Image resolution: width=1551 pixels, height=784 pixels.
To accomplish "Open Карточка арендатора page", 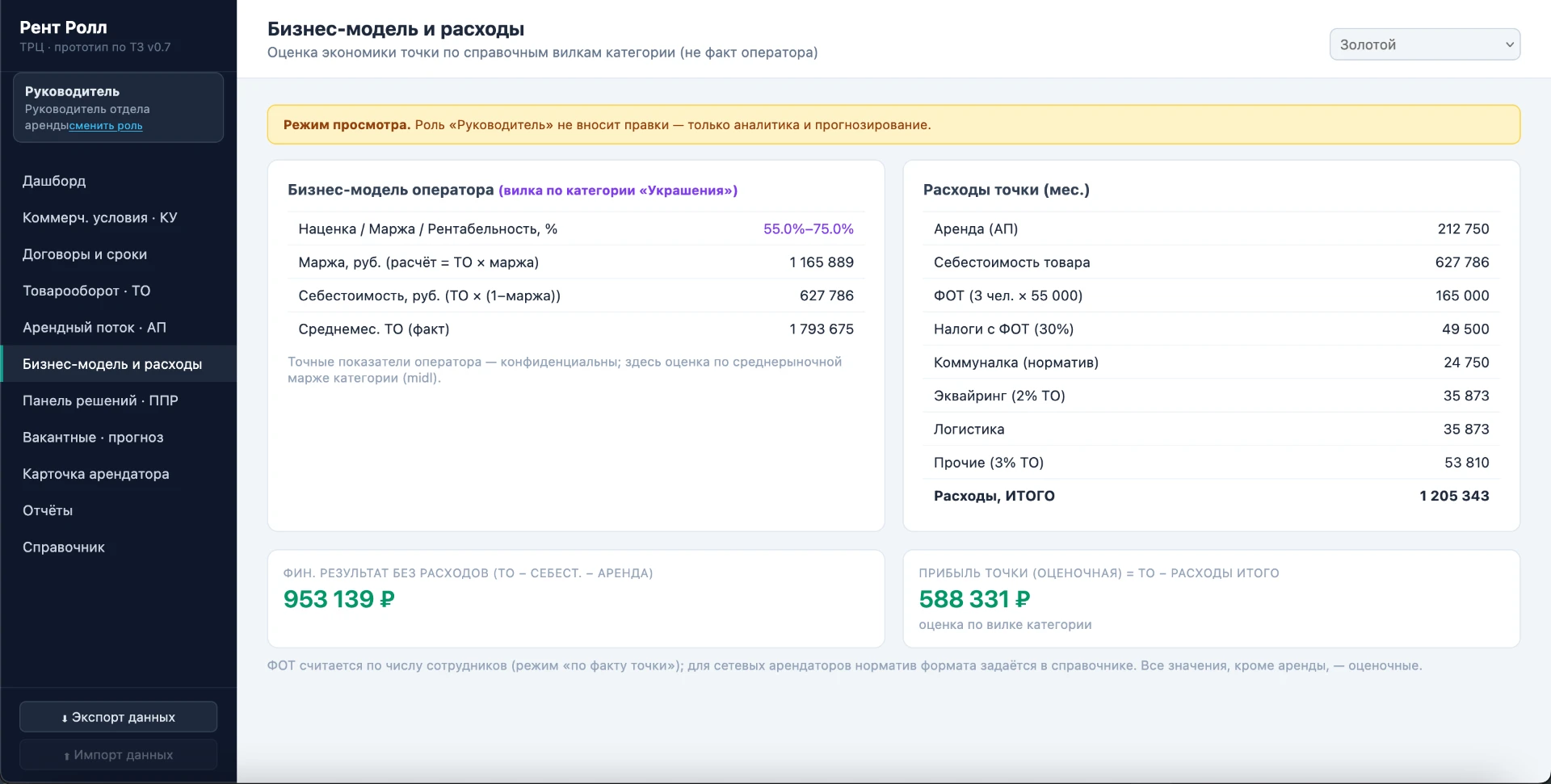I will tap(118, 474).
